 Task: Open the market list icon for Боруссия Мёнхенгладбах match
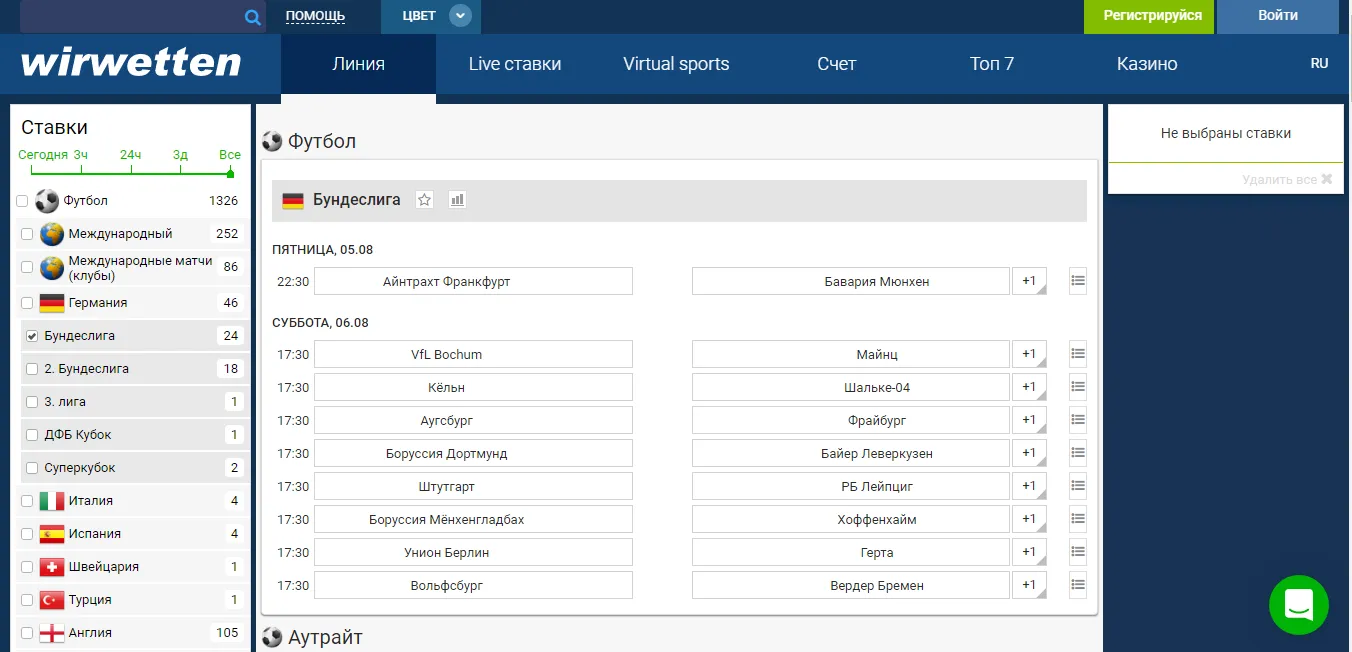click(x=1078, y=519)
